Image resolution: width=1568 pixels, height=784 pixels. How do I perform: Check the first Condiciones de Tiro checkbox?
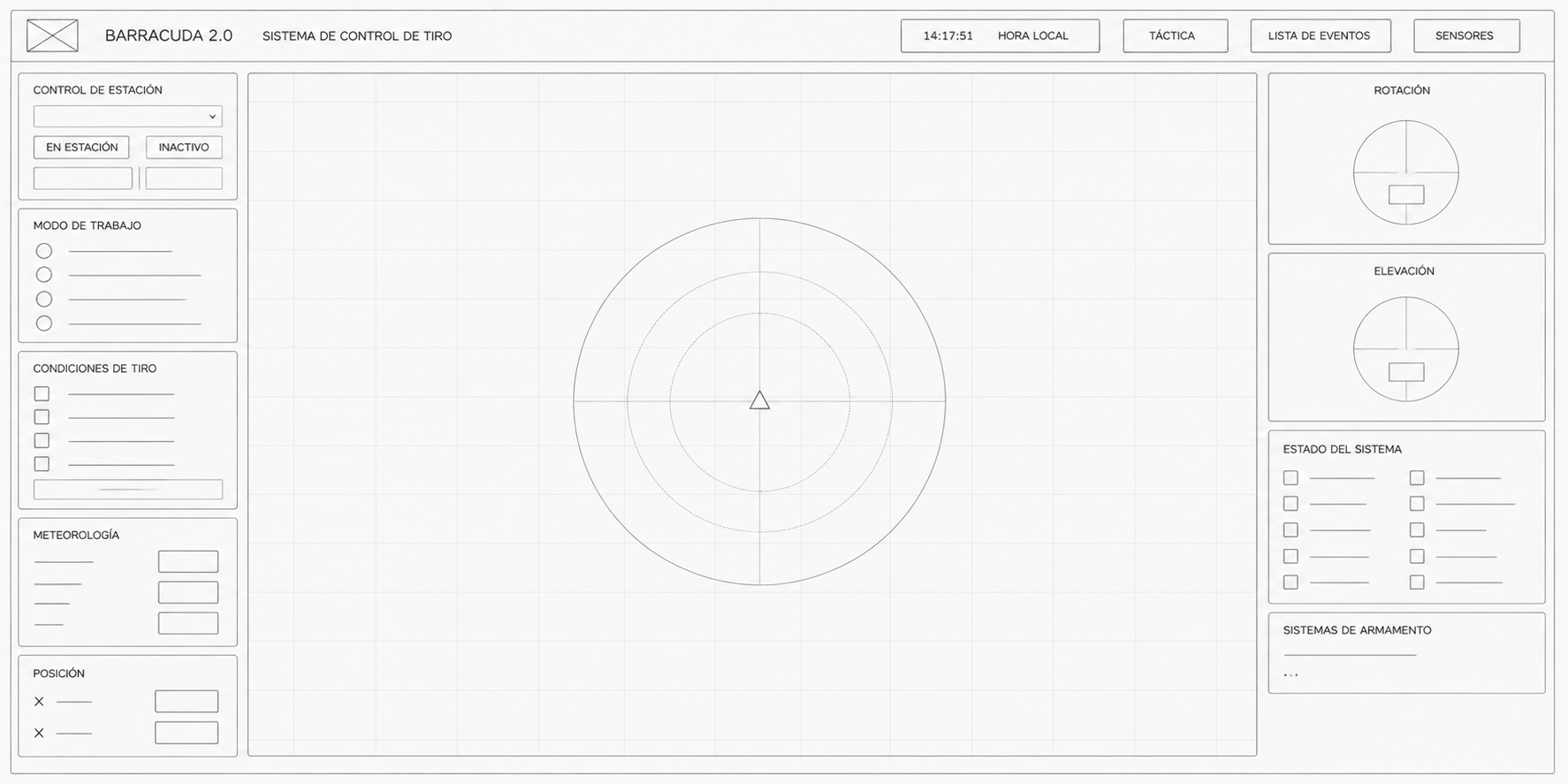pos(42,393)
